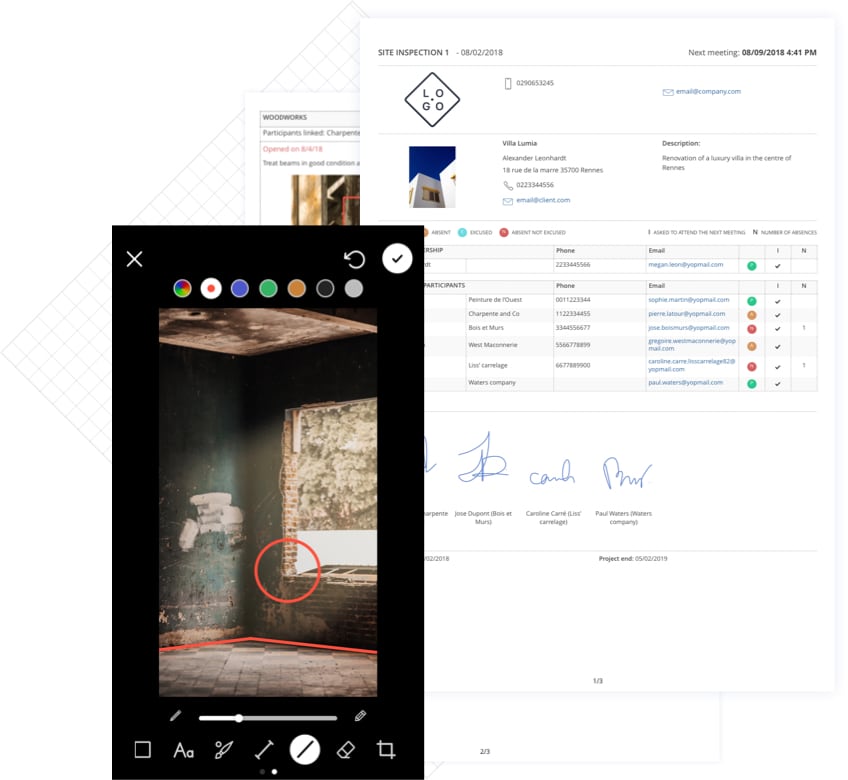Image resolution: width=848 pixels, height=780 pixels.
Task: Click the green status icon in megan.leon row
Action: pos(752,266)
